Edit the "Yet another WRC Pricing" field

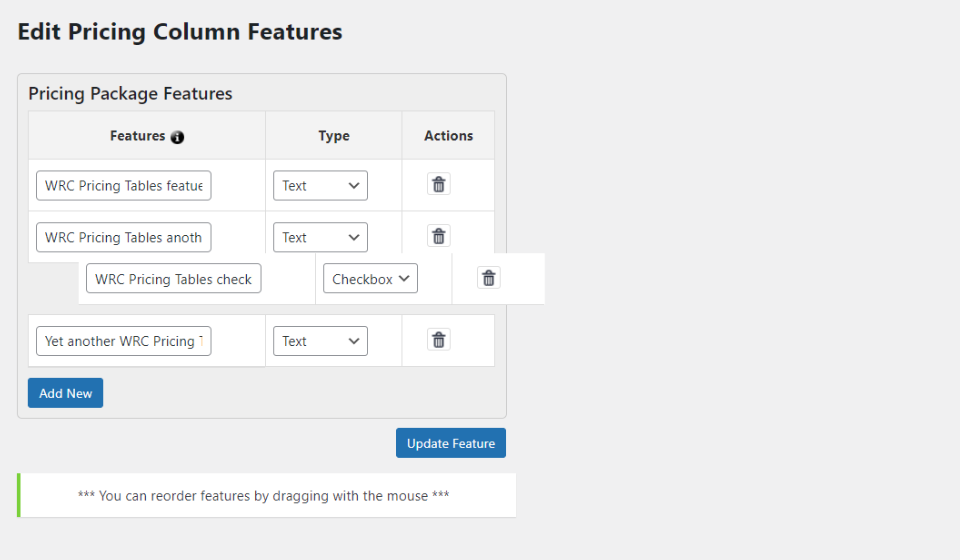pyautogui.click(x=124, y=341)
